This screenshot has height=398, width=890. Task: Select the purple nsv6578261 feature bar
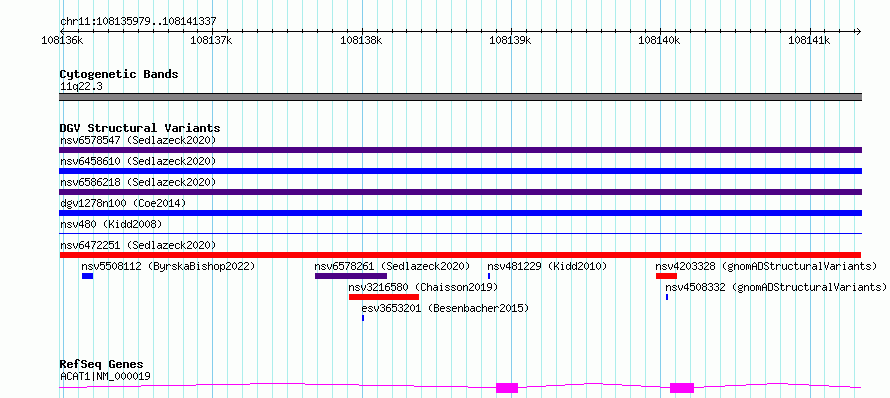point(351,276)
